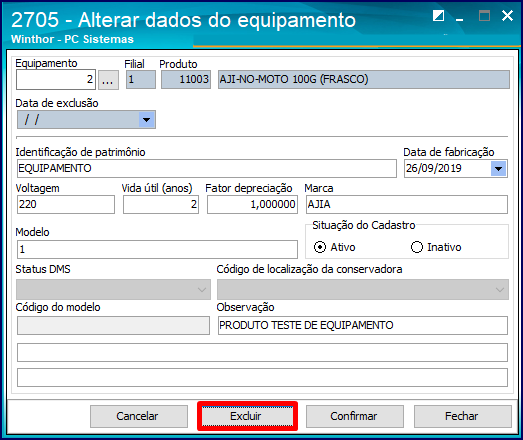Select the Inativo radio button
Screen dimensions: 523x440
(x=417, y=247)
